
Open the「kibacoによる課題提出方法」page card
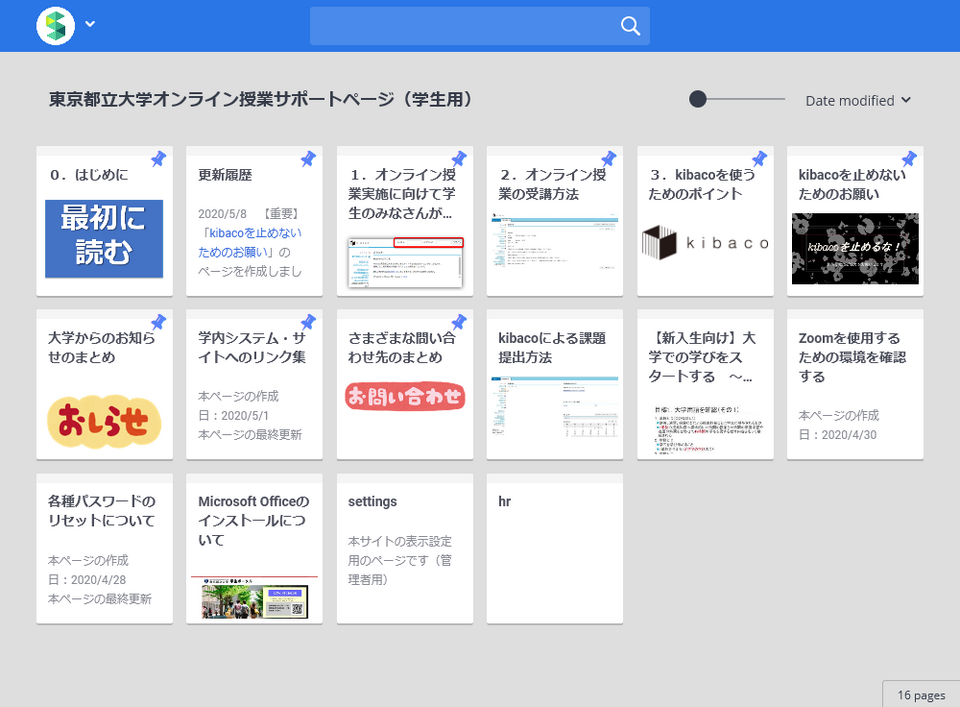pos(554,385)
